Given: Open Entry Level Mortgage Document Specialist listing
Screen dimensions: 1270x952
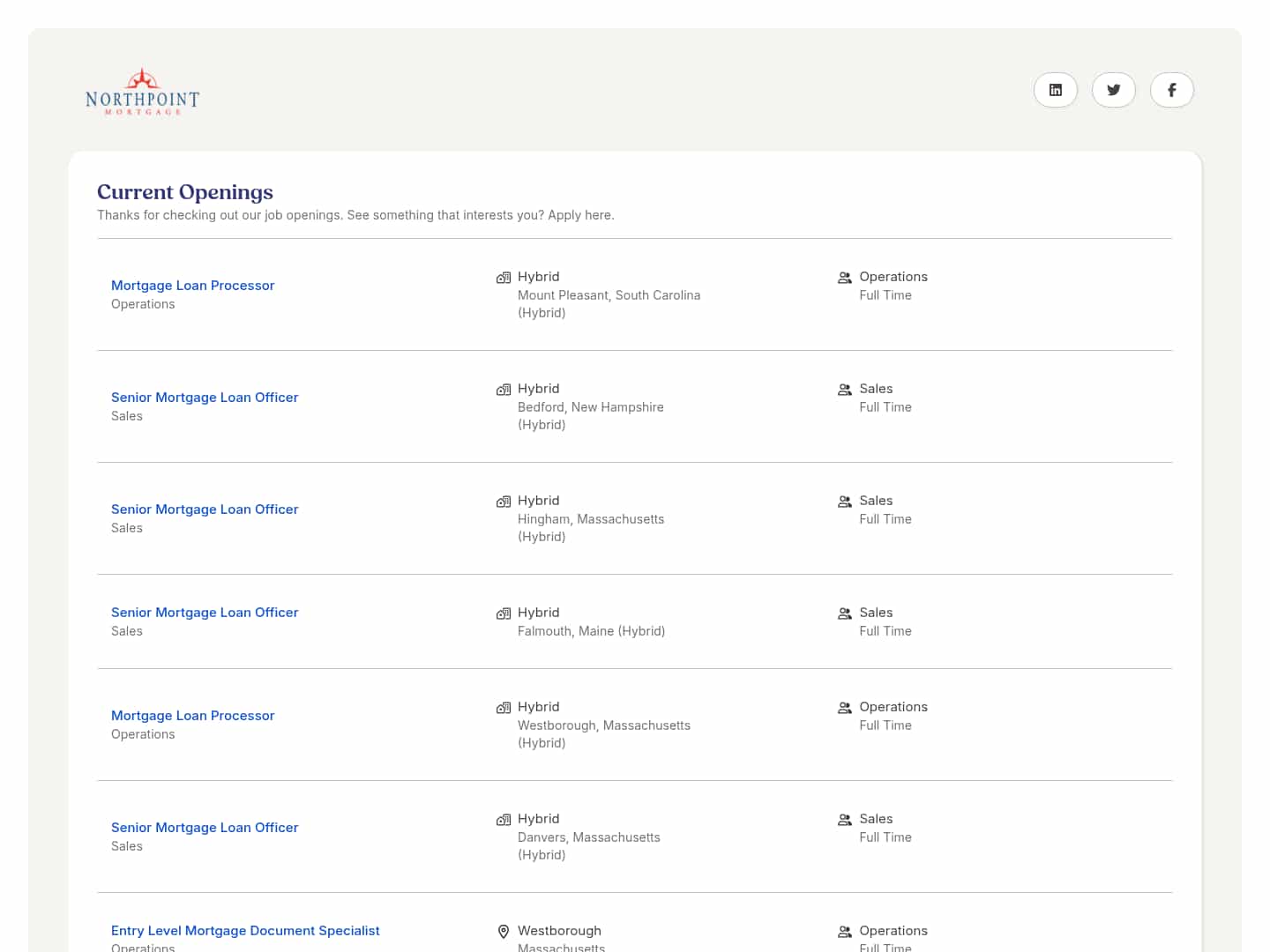Looking at the screenshot, I should (x=245, y=931).
